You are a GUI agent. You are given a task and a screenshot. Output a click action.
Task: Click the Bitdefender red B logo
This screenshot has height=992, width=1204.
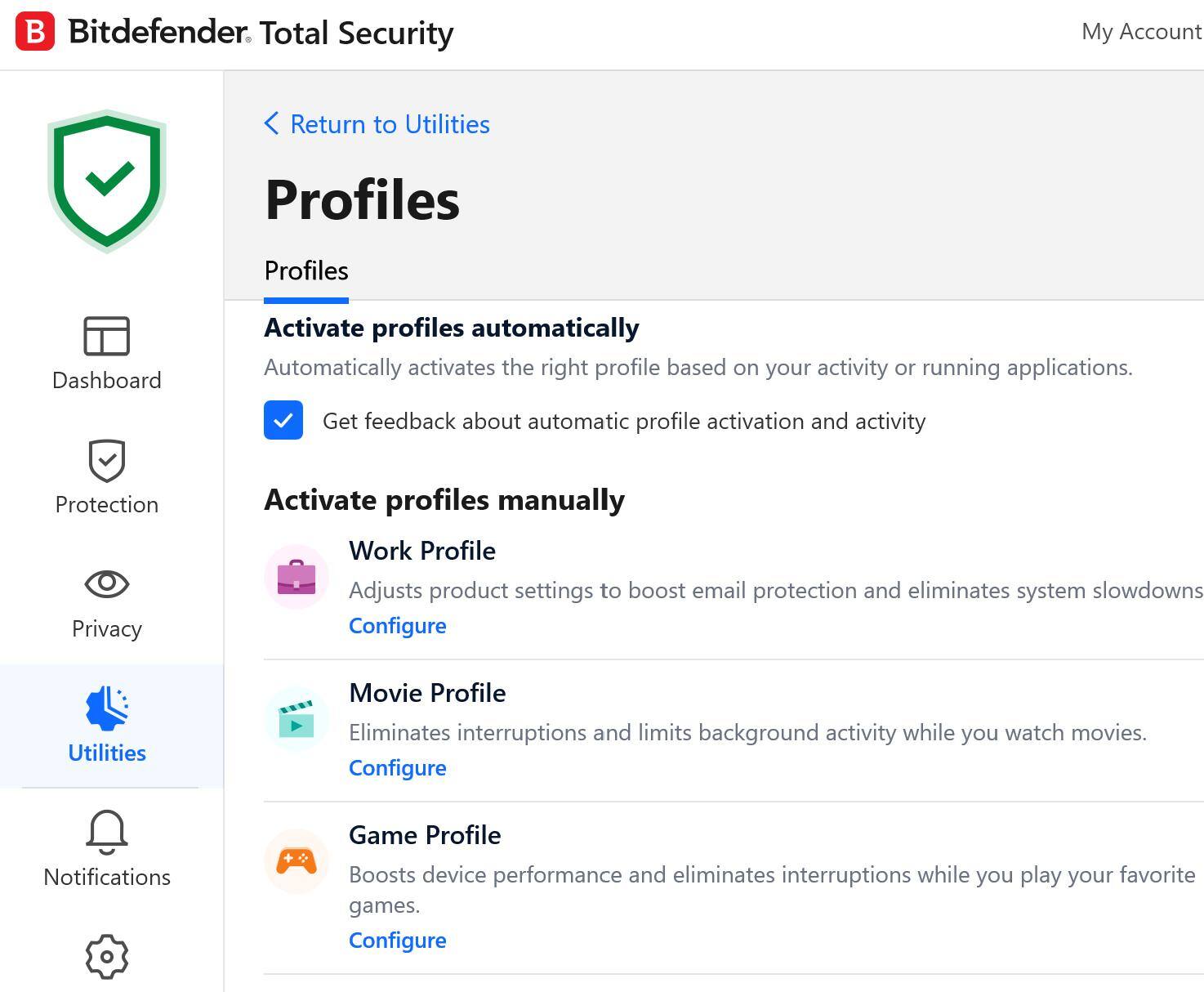[x=35, y=32]
